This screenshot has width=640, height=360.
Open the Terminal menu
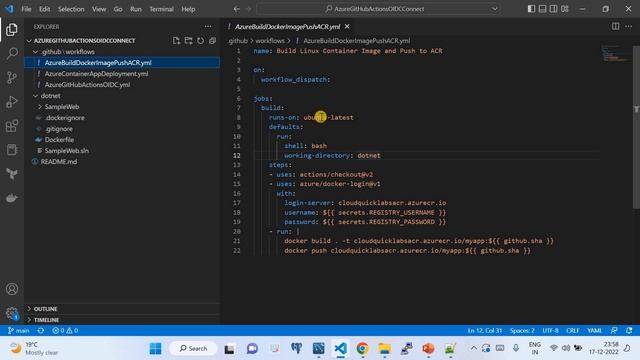(161, 9)
